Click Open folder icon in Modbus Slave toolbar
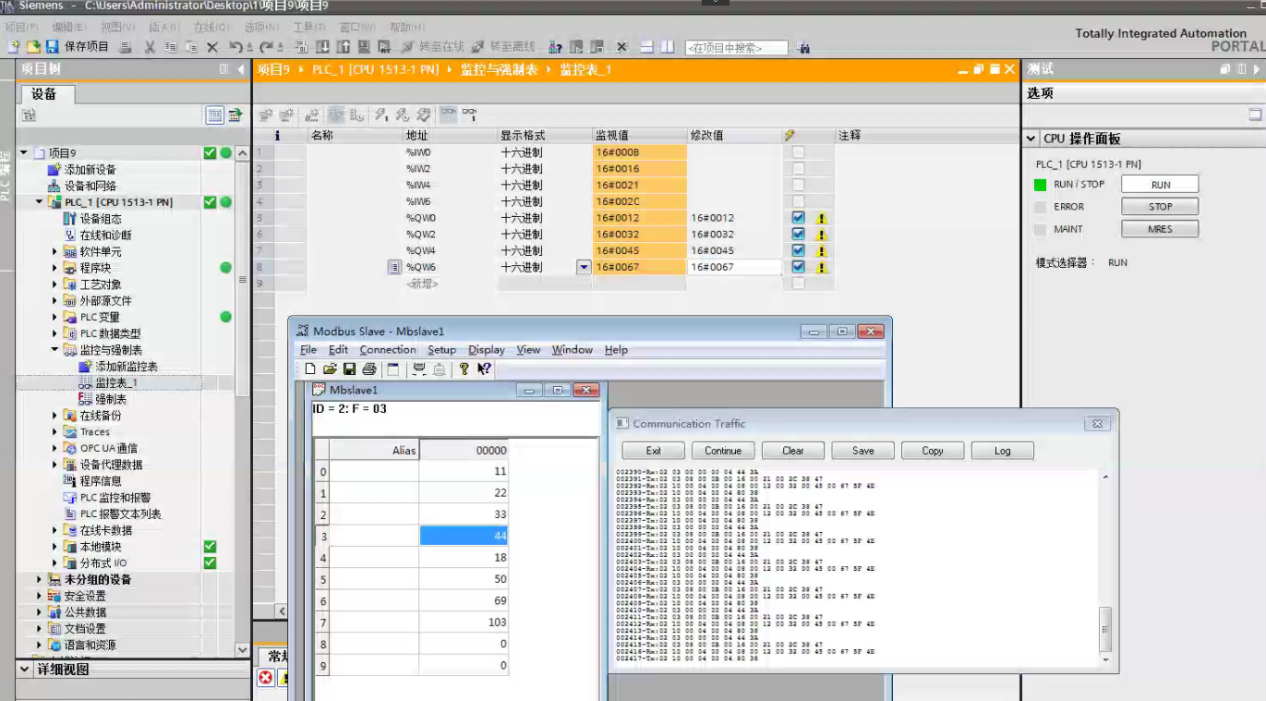1266x701 pixels. [x=330, y=369]
